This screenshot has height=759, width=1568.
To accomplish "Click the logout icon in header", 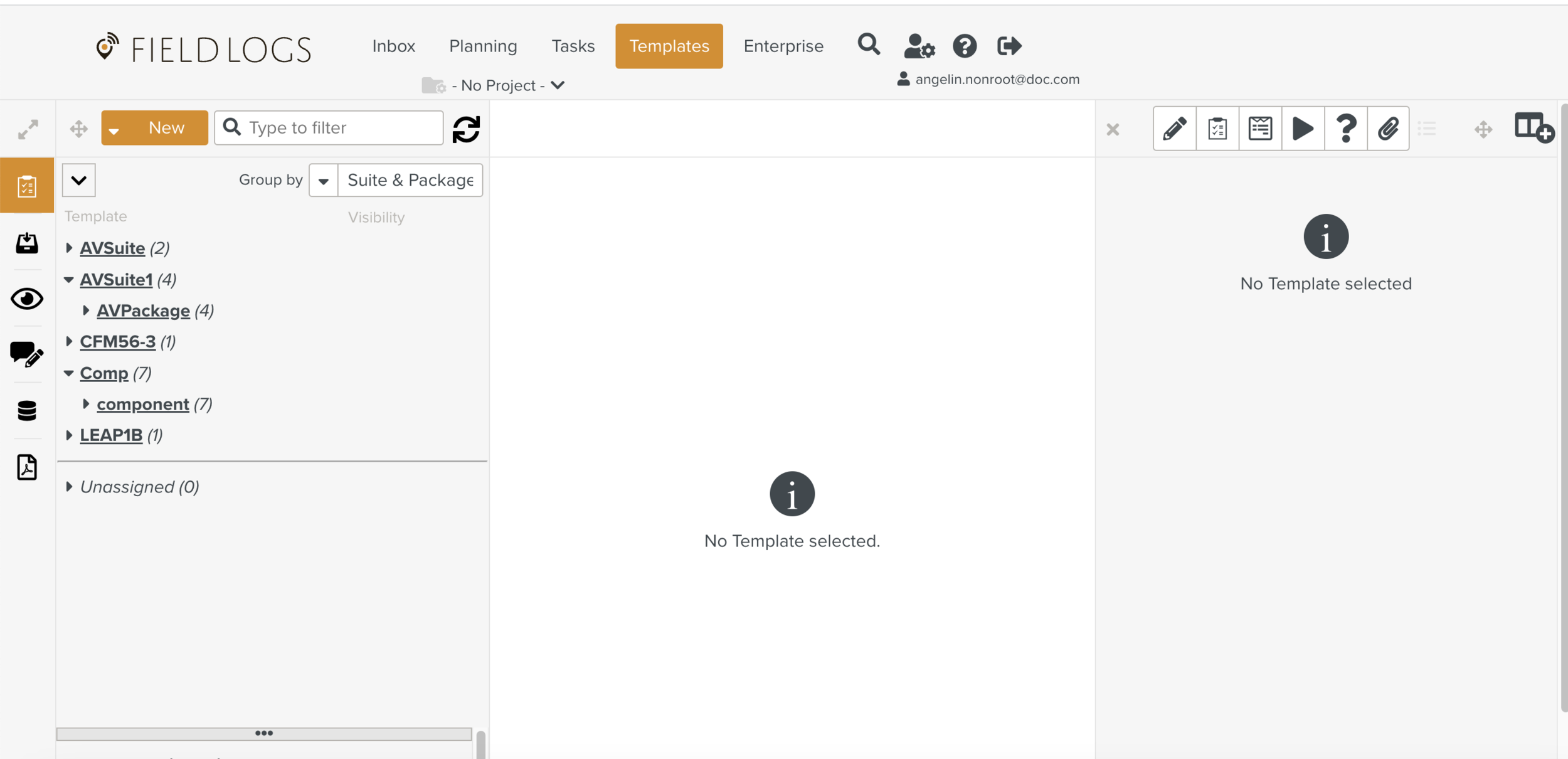I will (x=1009, y=46).
